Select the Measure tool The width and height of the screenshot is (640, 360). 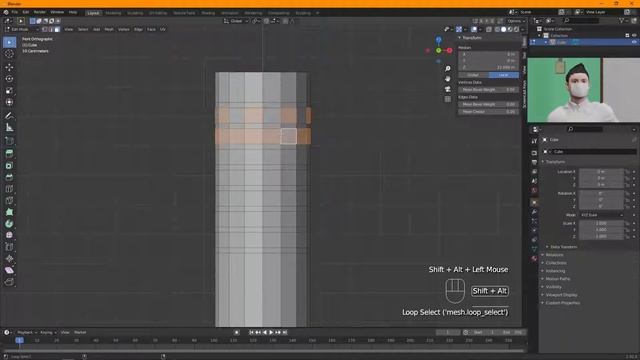[x=9, y=127]
